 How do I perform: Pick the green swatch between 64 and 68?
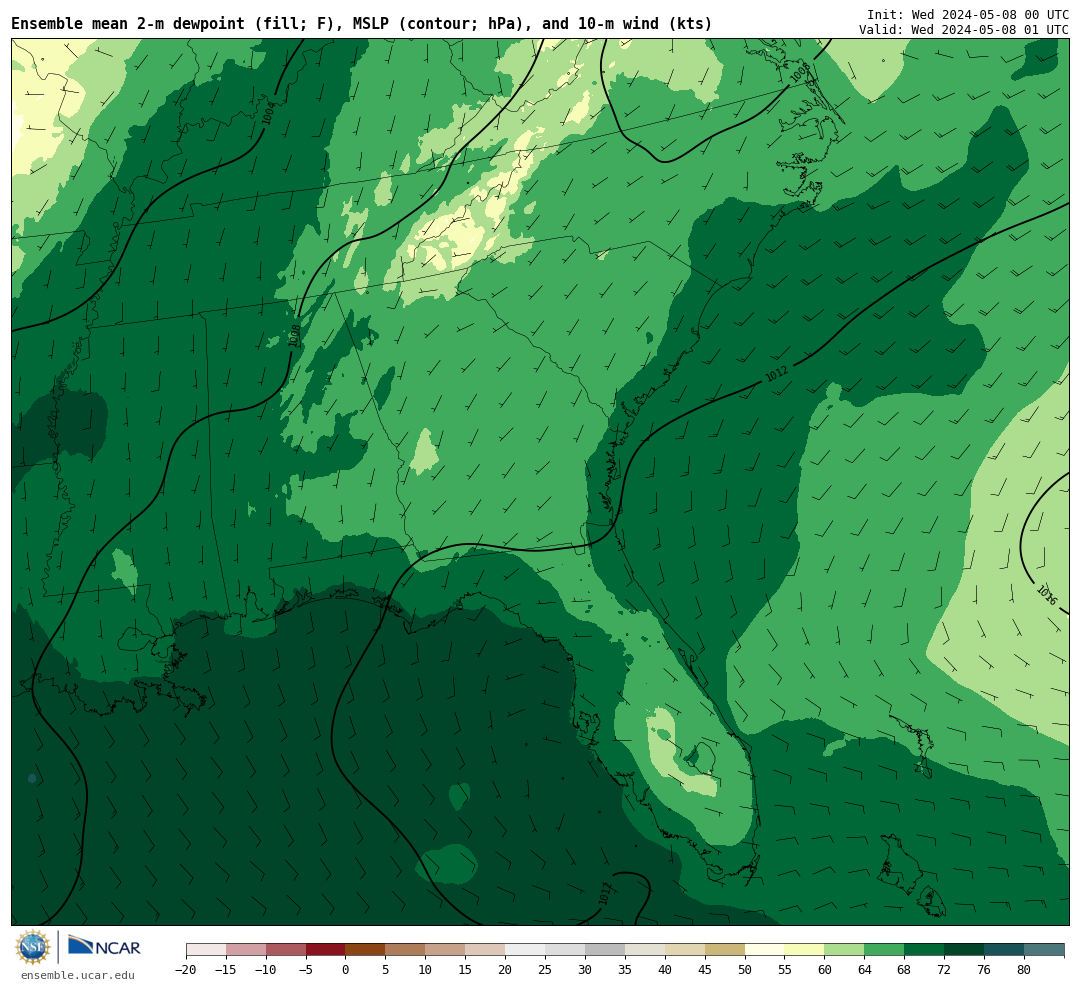[x=884, y=950]
